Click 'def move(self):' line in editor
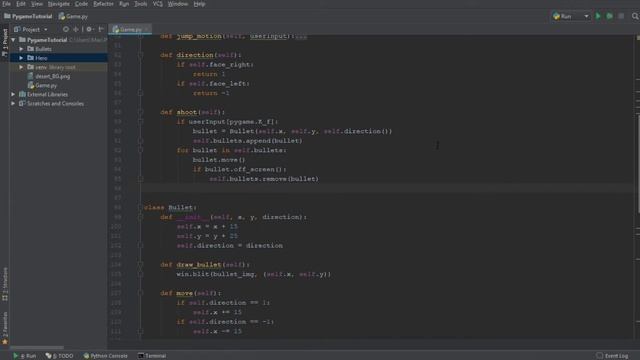The height and width of the screenshot is (360, 640). pos(190,293)
